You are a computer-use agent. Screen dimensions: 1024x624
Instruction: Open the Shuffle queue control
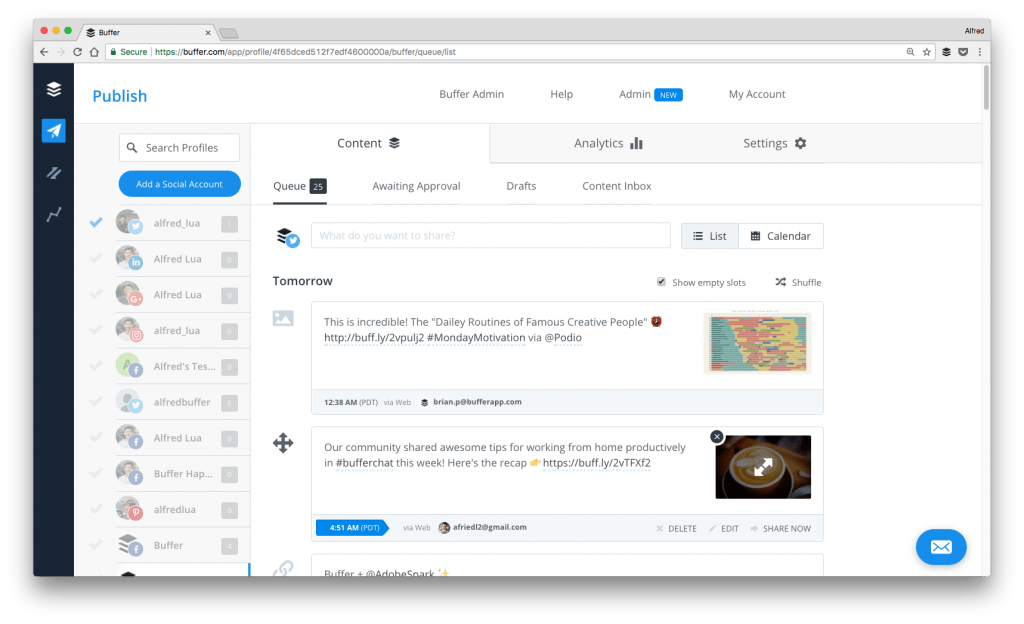click(797, 282)
